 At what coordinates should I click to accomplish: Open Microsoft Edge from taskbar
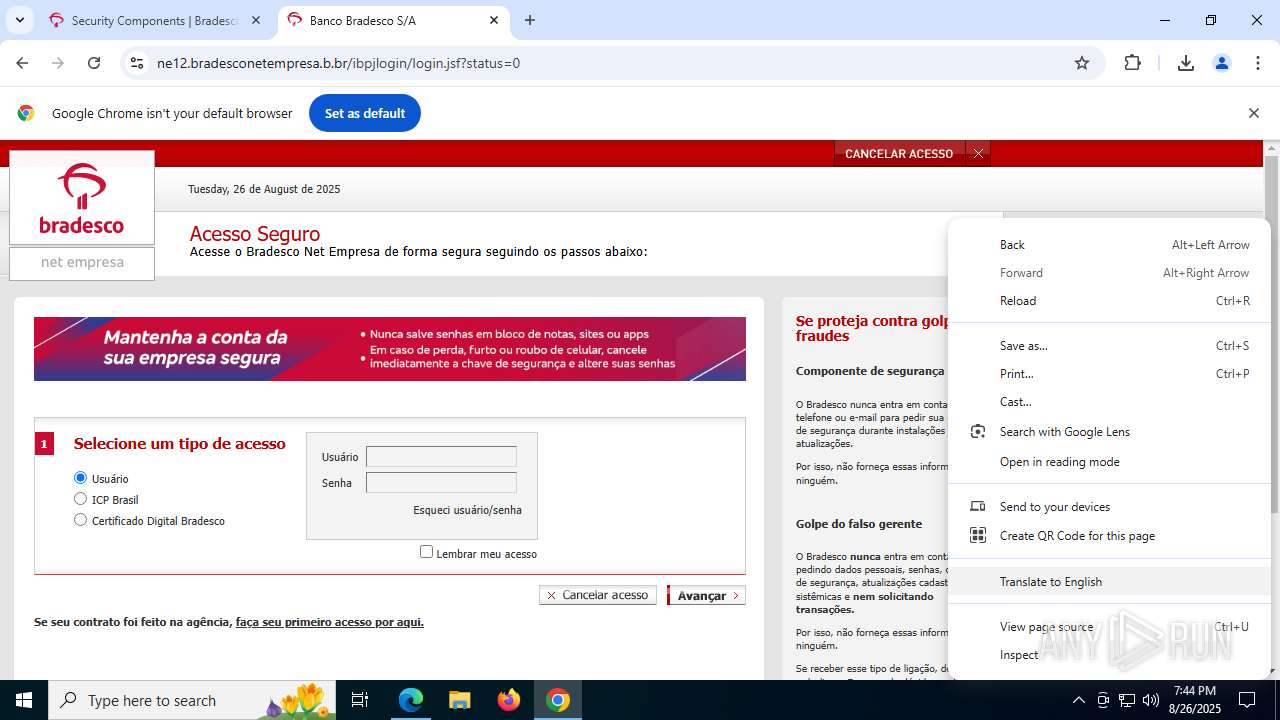click(x=411, y=700)
